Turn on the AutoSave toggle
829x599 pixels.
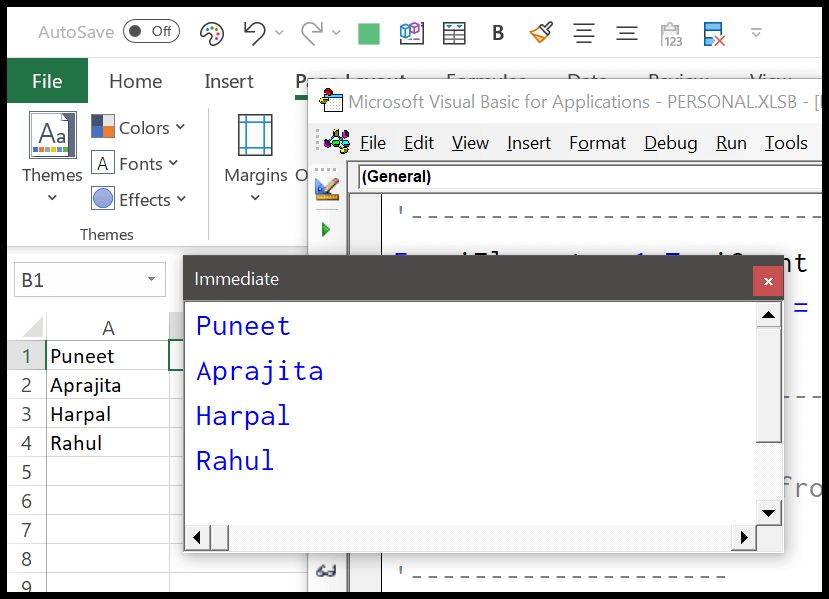(x=150, y=31)
